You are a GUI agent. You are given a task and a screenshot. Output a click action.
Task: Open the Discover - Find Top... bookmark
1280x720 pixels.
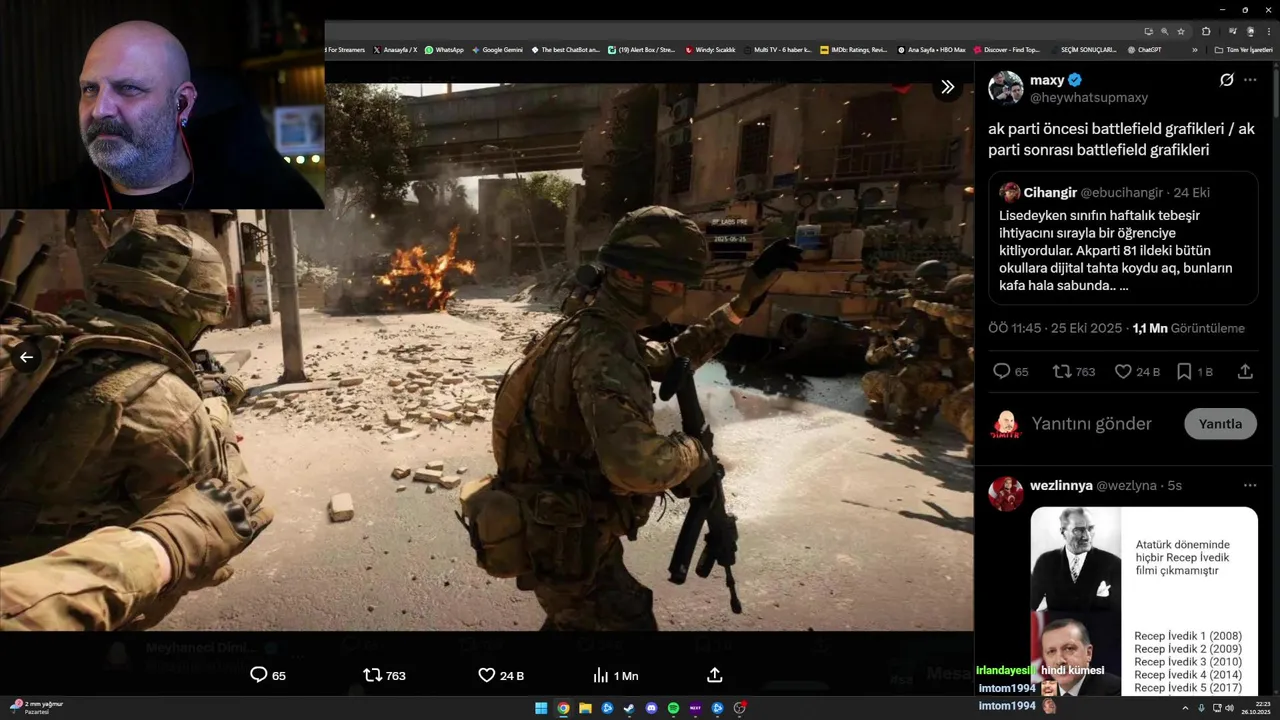[x=1007, y=49]
